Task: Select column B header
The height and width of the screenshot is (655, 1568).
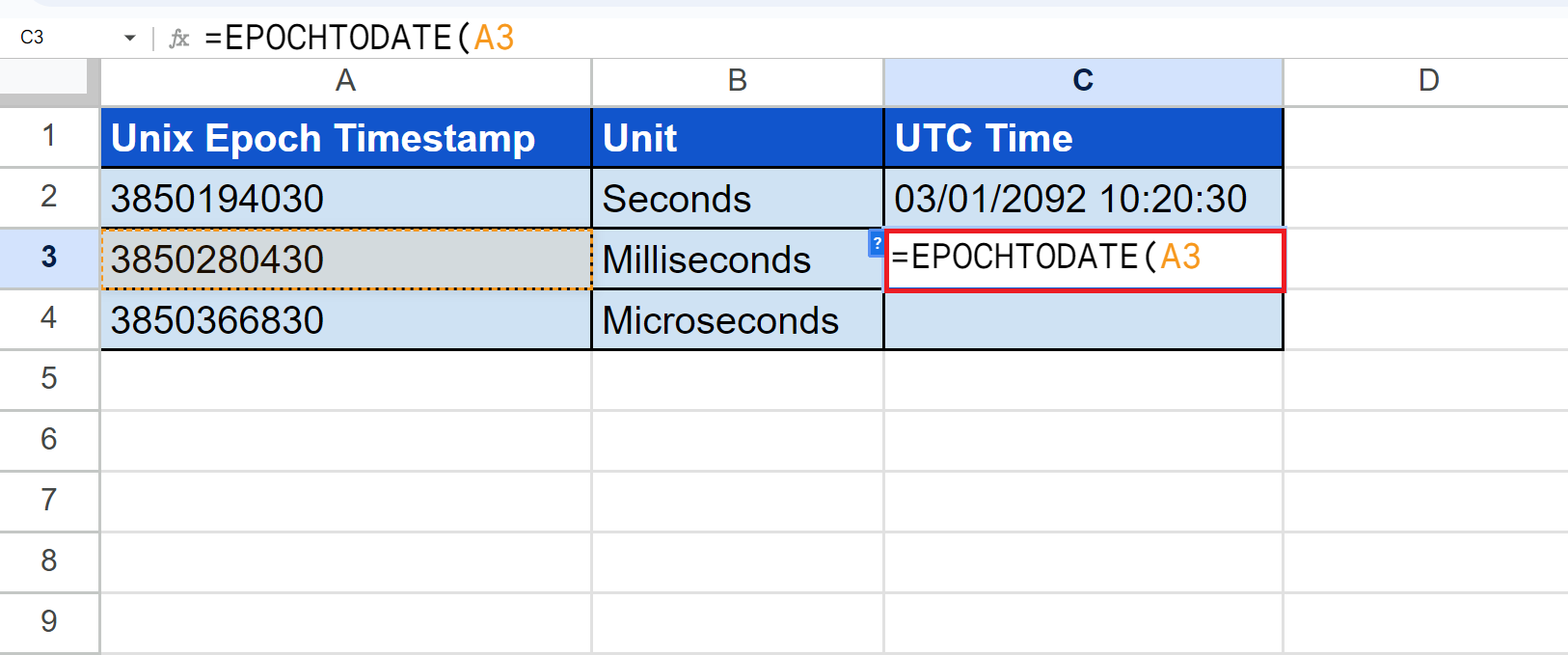Action: click(x=737, y=81)
